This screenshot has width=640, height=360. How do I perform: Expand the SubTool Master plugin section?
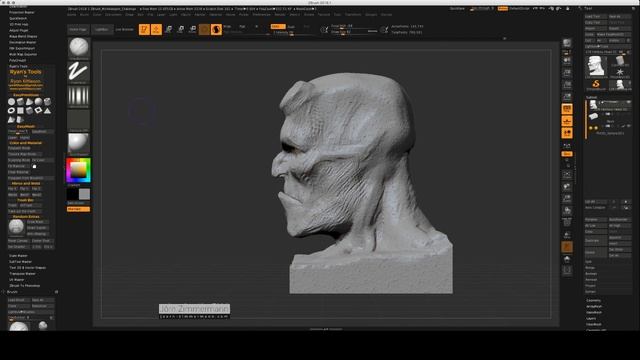tap(20, 262)
